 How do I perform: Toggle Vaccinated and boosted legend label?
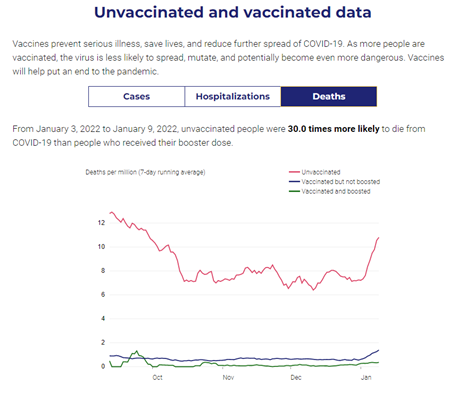pyautogui.click(x=336, y=191)
